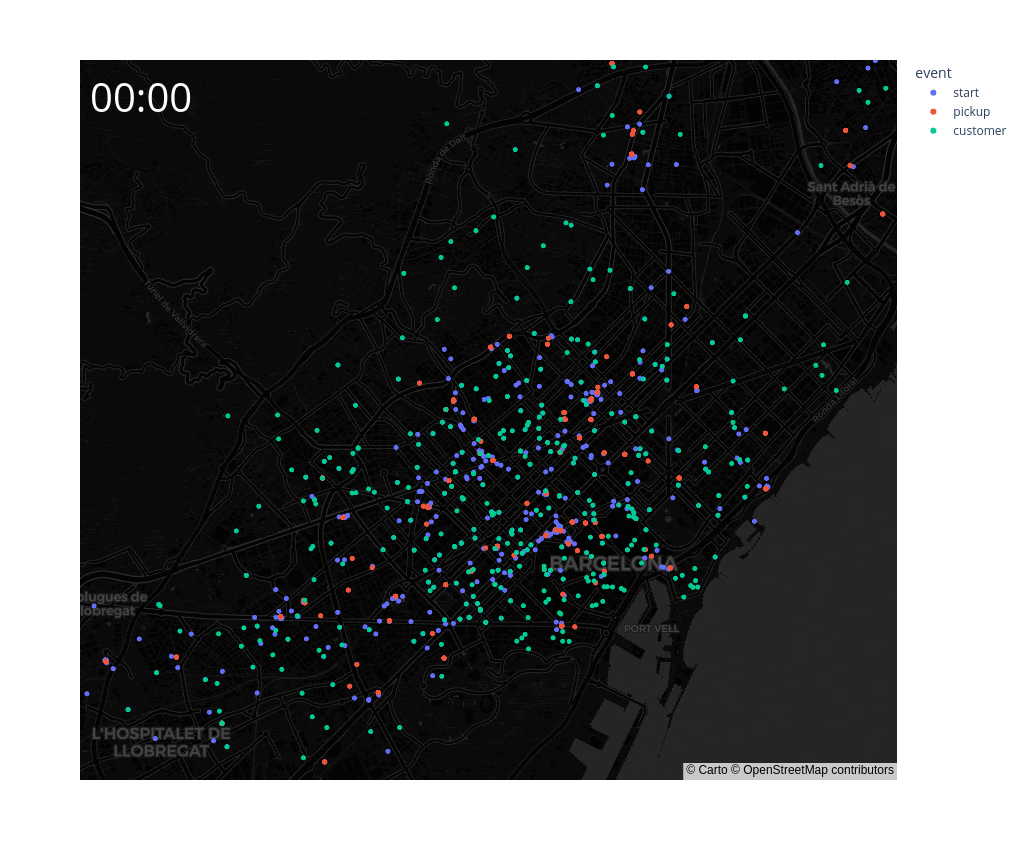This screenshot has width=1024, height=860.
Task: Click the PORT VELL map label
Action: point(652,629)
